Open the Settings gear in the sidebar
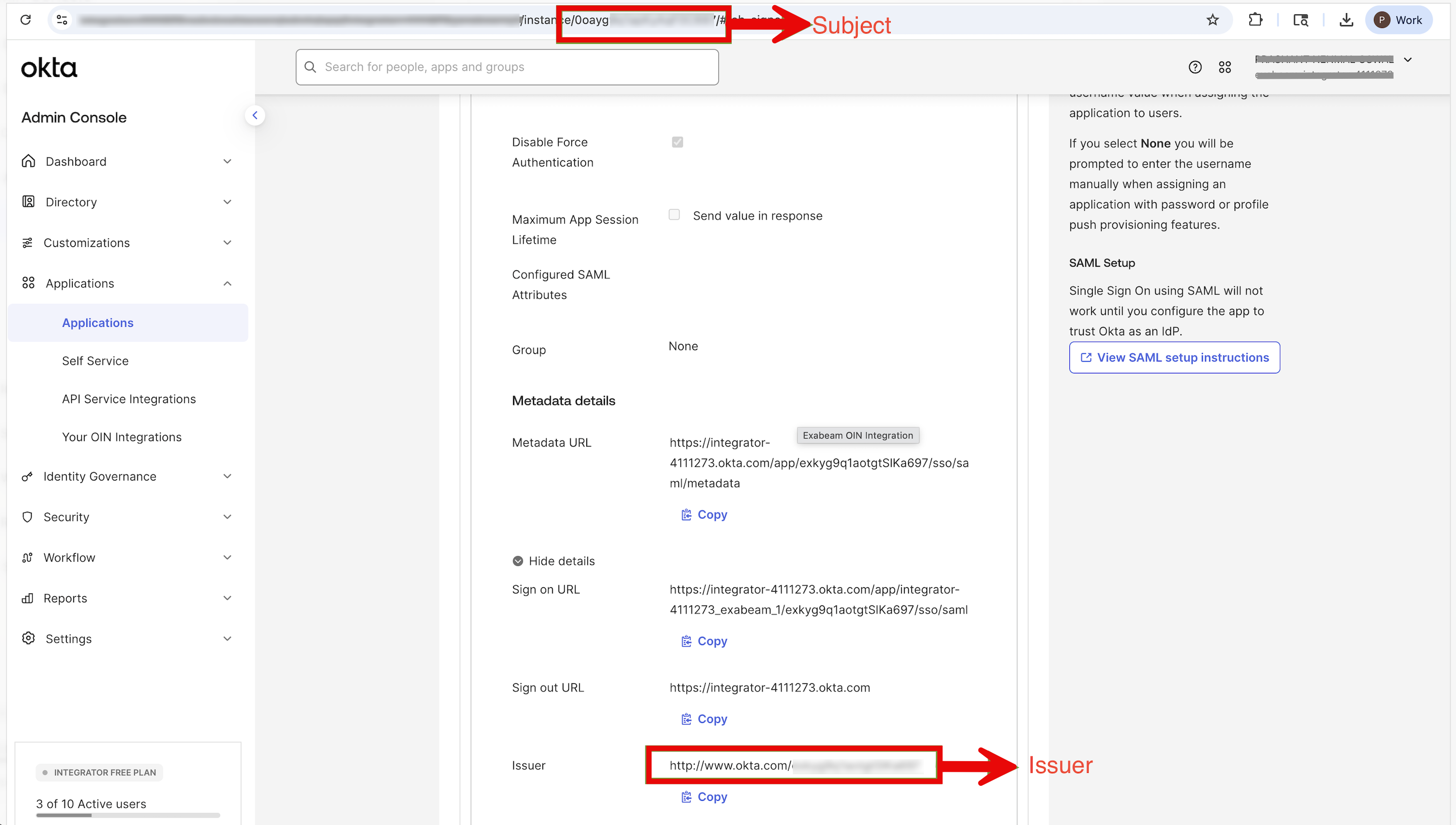The height and width of the screenshot is (825, 1456). pos(28,638)
